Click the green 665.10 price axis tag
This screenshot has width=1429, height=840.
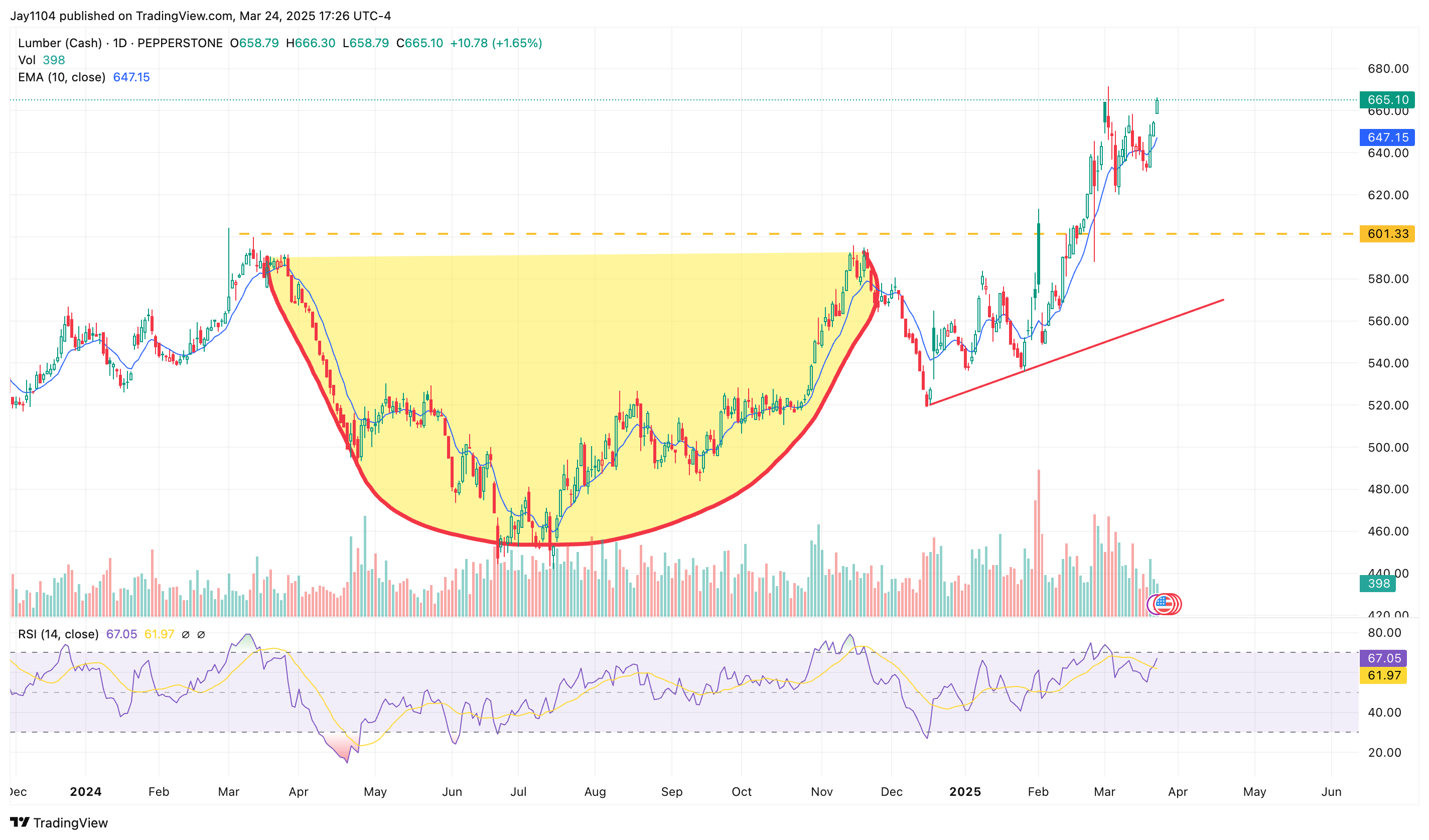(x=1387, y=100)
